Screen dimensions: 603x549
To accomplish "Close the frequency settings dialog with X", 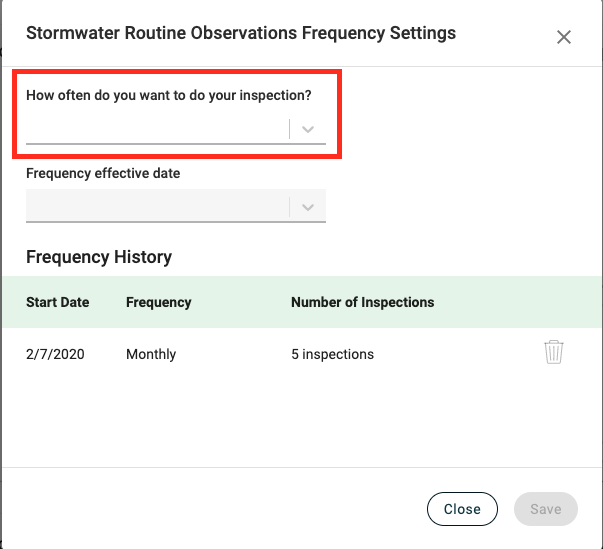I will click(x=564, y=37).
